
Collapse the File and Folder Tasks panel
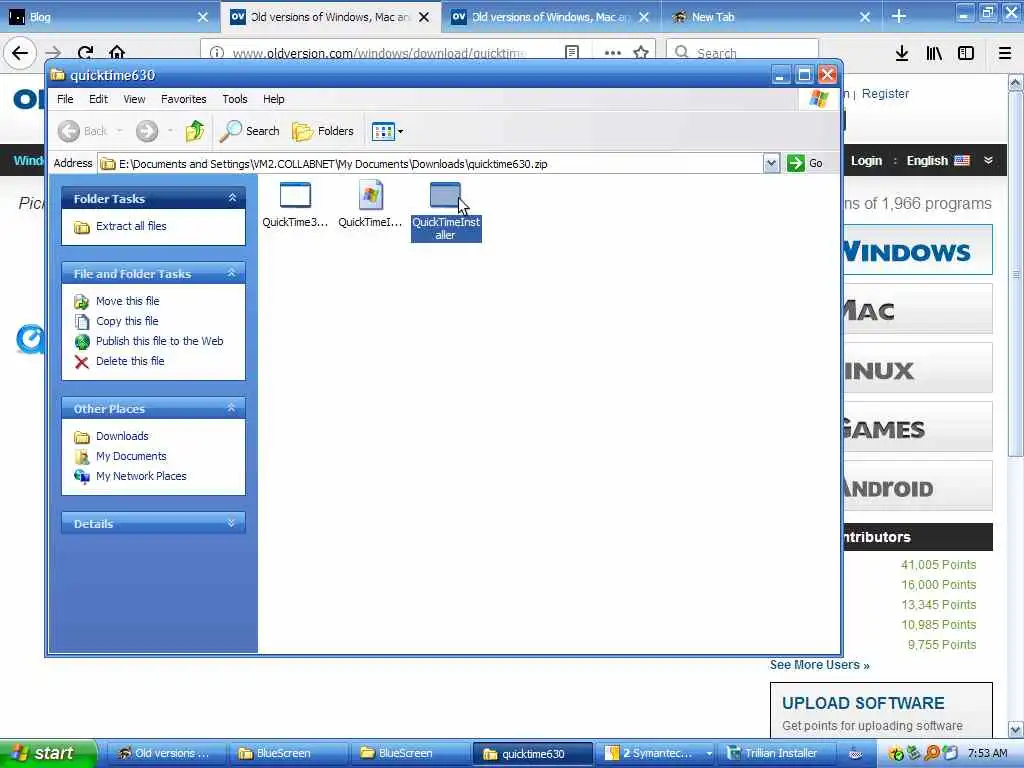232,273
